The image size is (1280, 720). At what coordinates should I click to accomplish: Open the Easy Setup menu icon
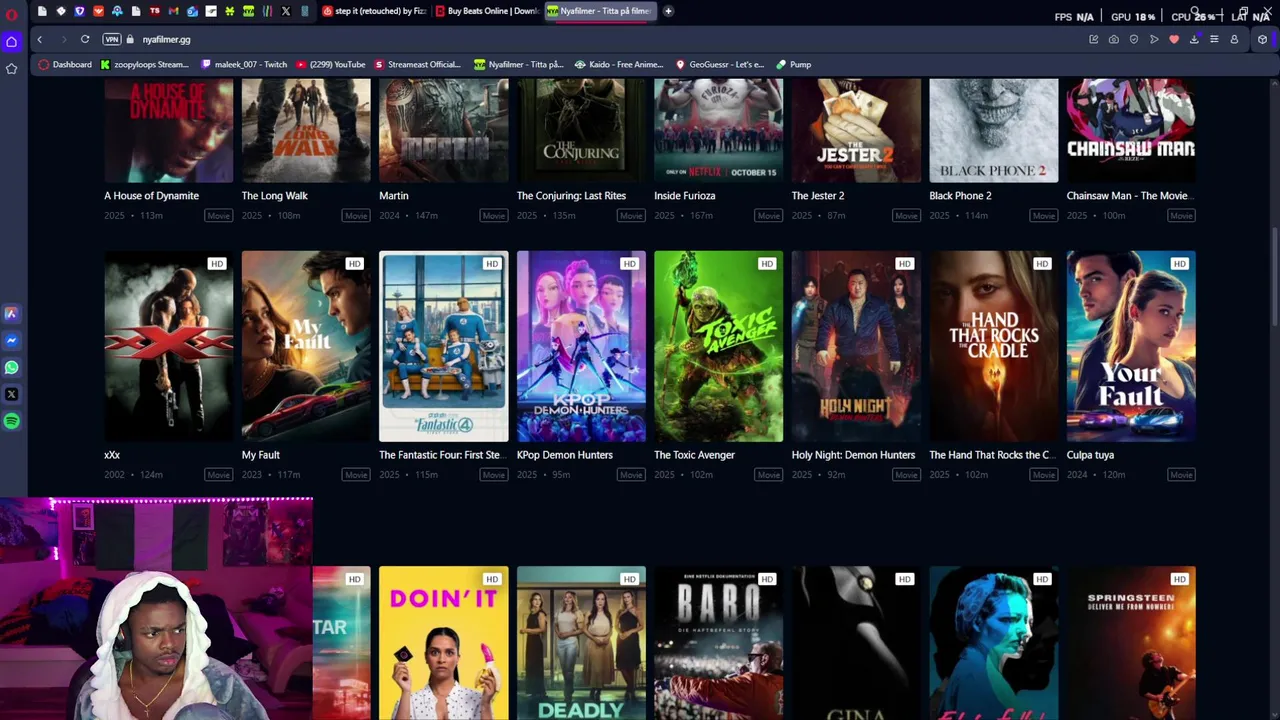(1214, 39)
